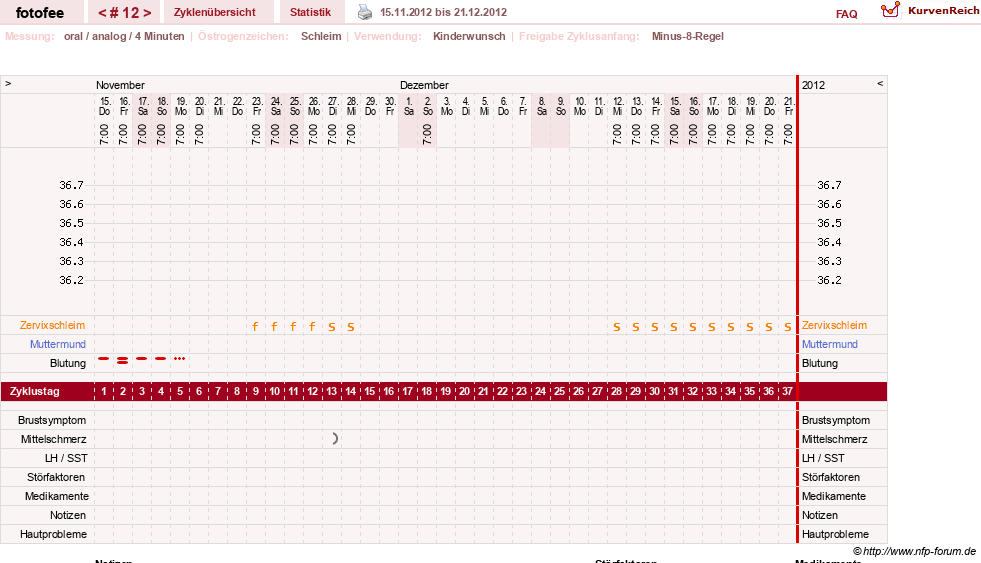Select the '9. So' date column header
Screen dimensions: 981x563
point(561,106)
